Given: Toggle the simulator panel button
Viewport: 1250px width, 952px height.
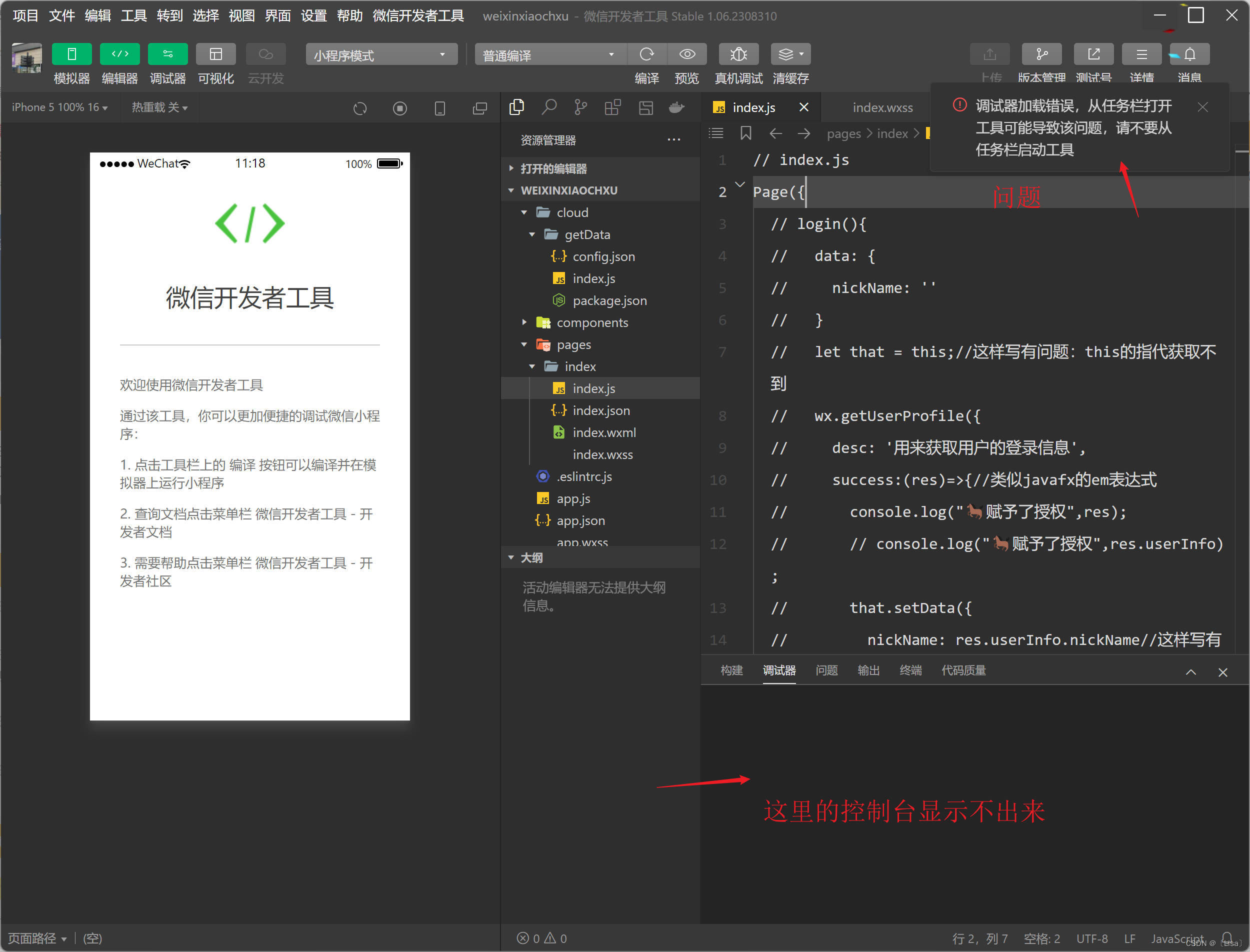Looking at the screenshot, I should 71,54.
